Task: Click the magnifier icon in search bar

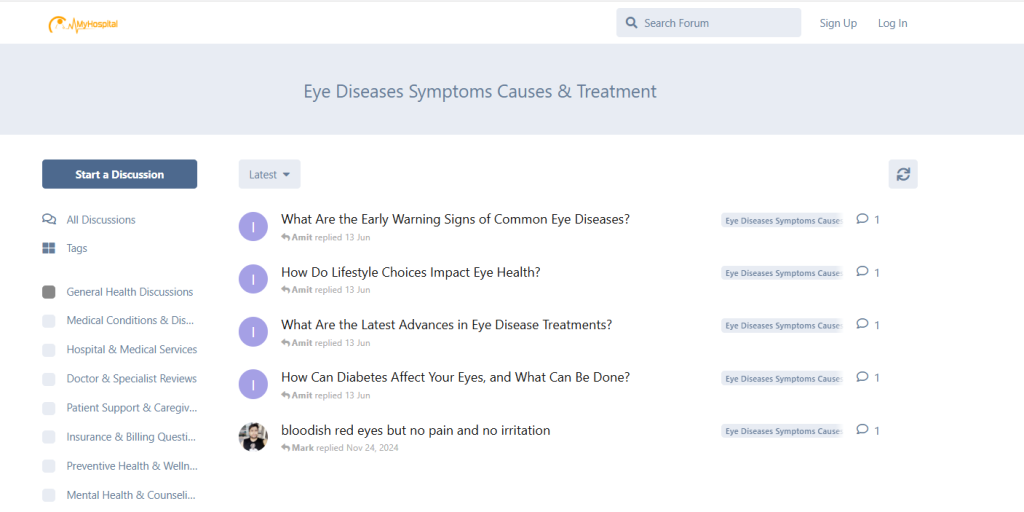Action: coord(632,23)
